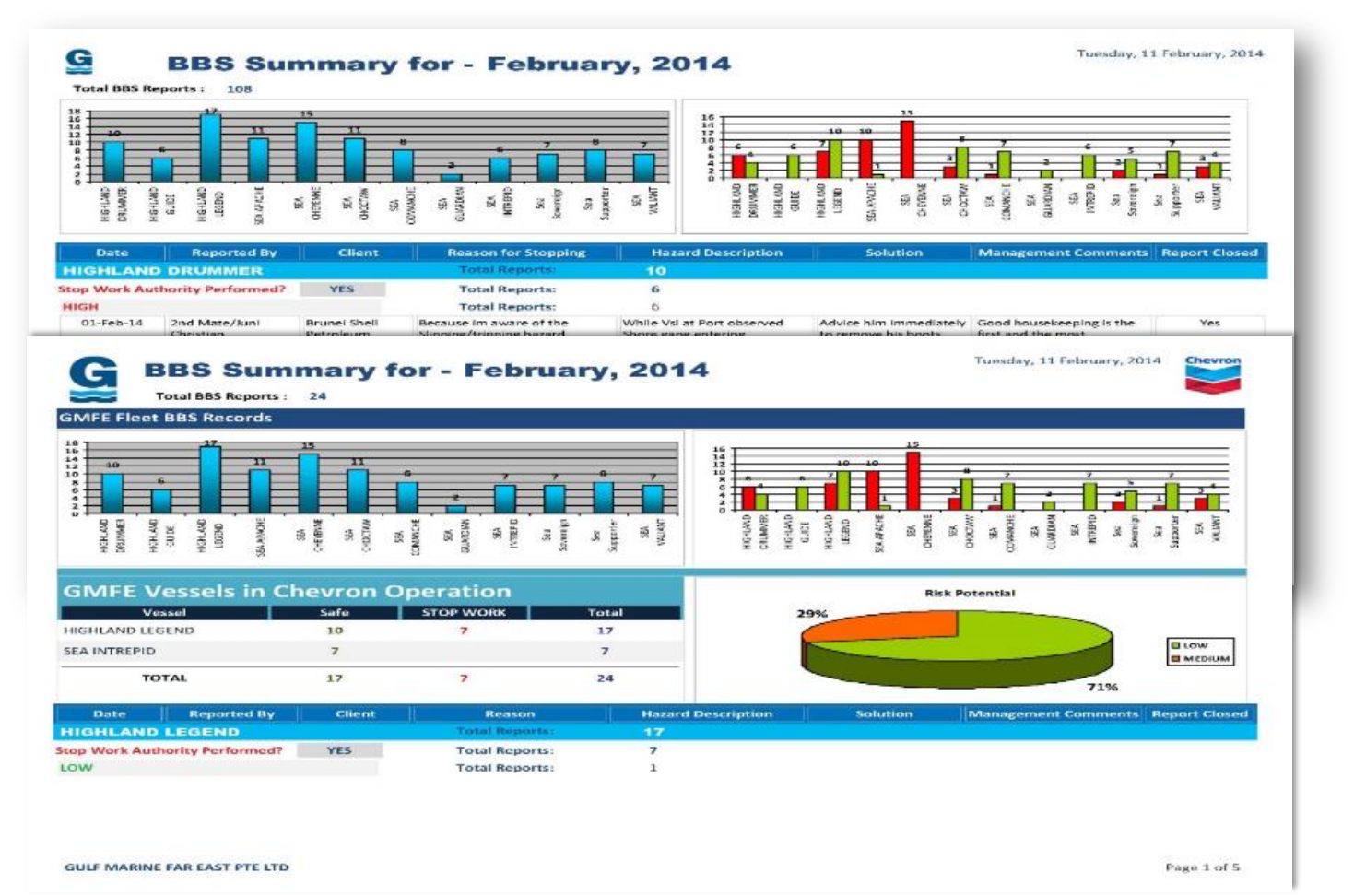This screenshot has width=1354, height=896.
Task: Click Gulf Marine Far East Pte Ltd footer
Action: point(176,867)
